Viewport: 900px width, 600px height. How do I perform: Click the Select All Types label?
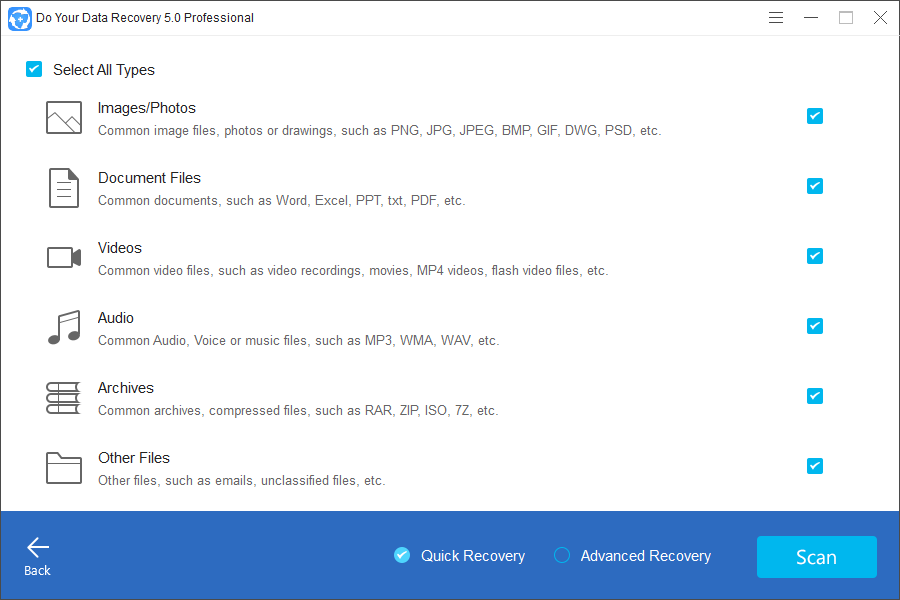pyautogui.click(x=104, y=70)
